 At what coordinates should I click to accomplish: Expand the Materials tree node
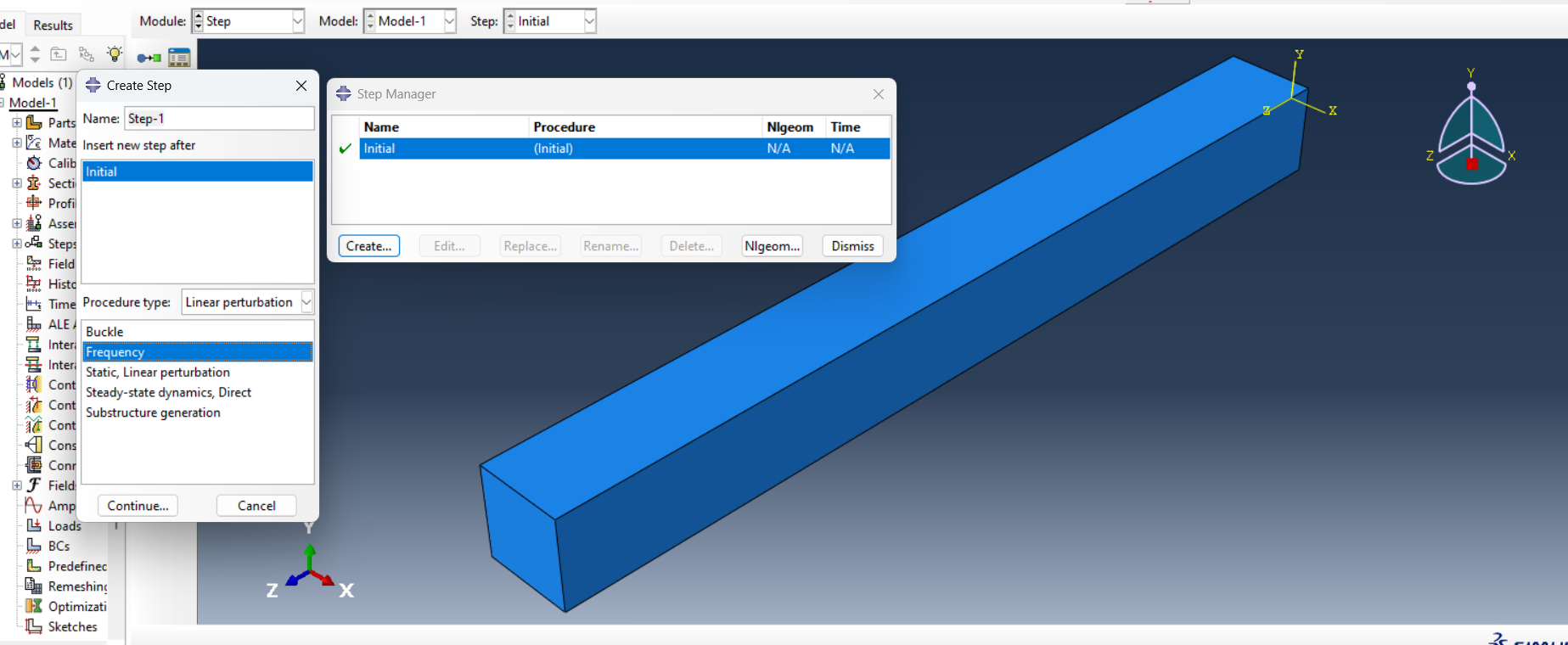(16, 143)
